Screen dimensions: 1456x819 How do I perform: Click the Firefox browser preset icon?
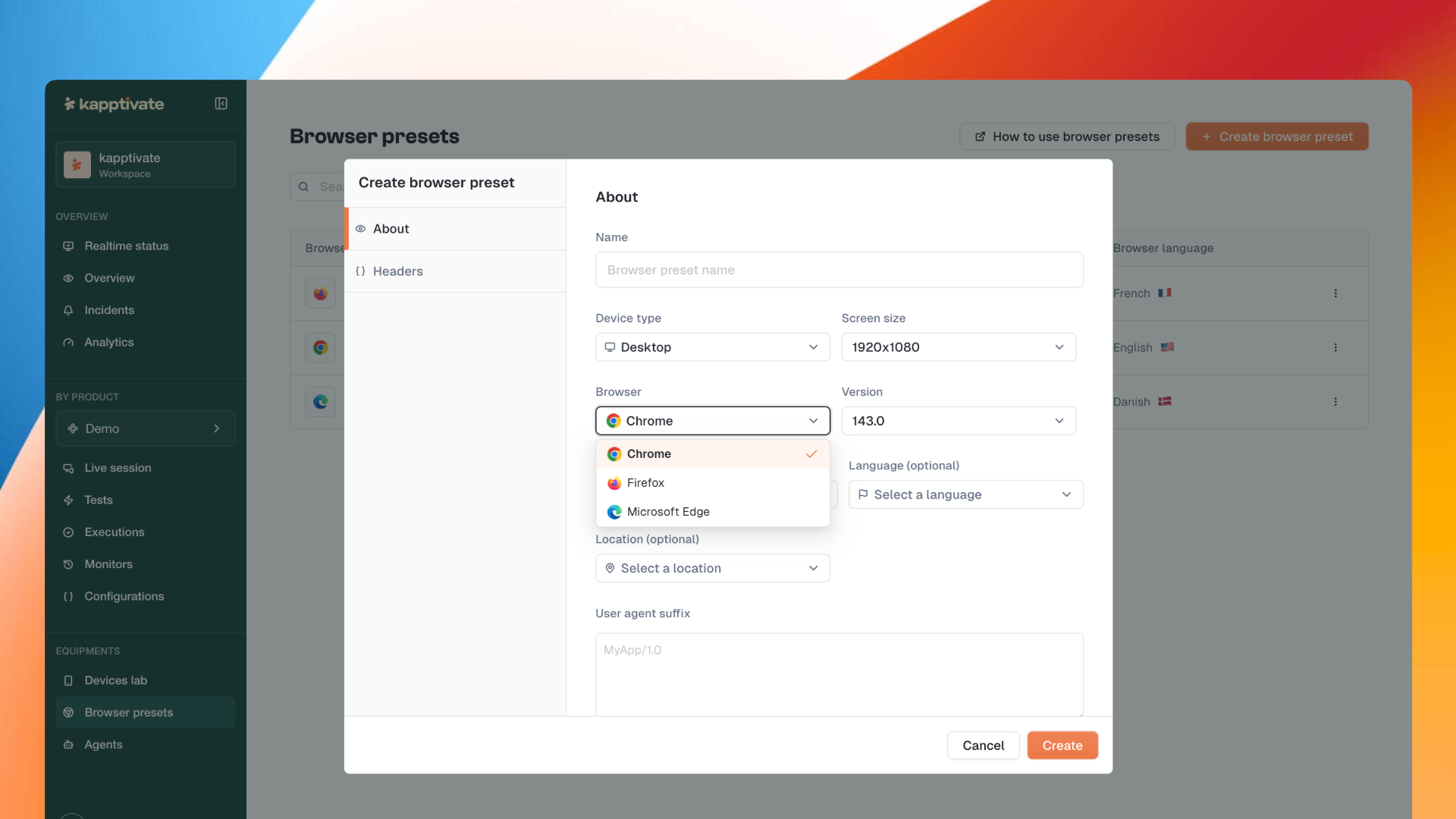[320, 293]
